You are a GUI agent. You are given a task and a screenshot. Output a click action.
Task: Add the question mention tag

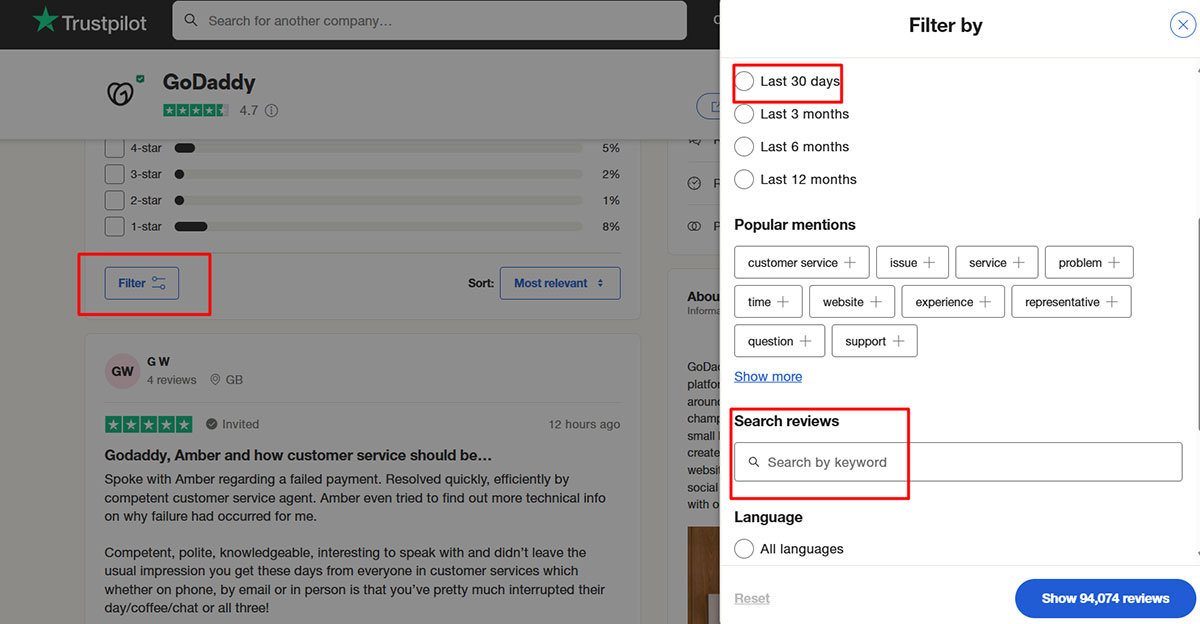coord(780,341)
